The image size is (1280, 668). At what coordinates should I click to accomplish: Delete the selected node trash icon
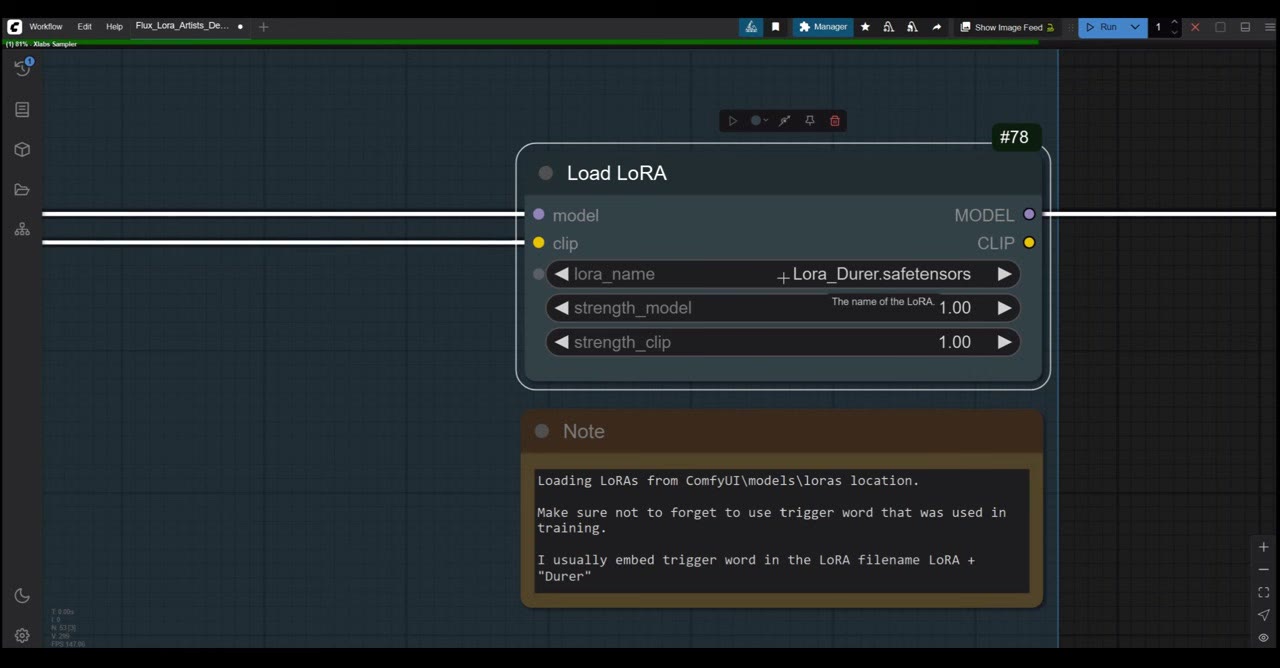835,121
